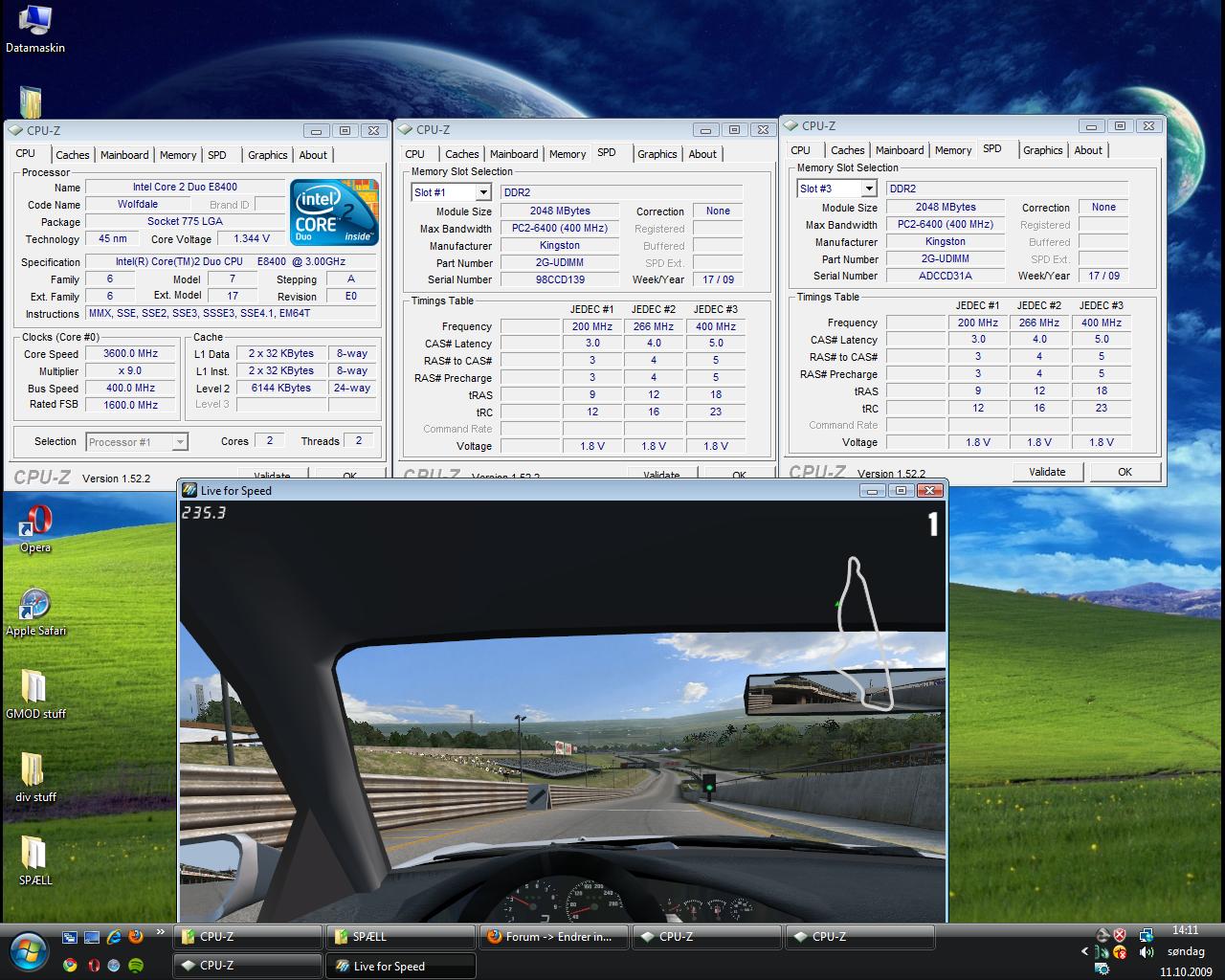
Task: Click the Switch between windows quick launch icon
Action: pos(70,937)
